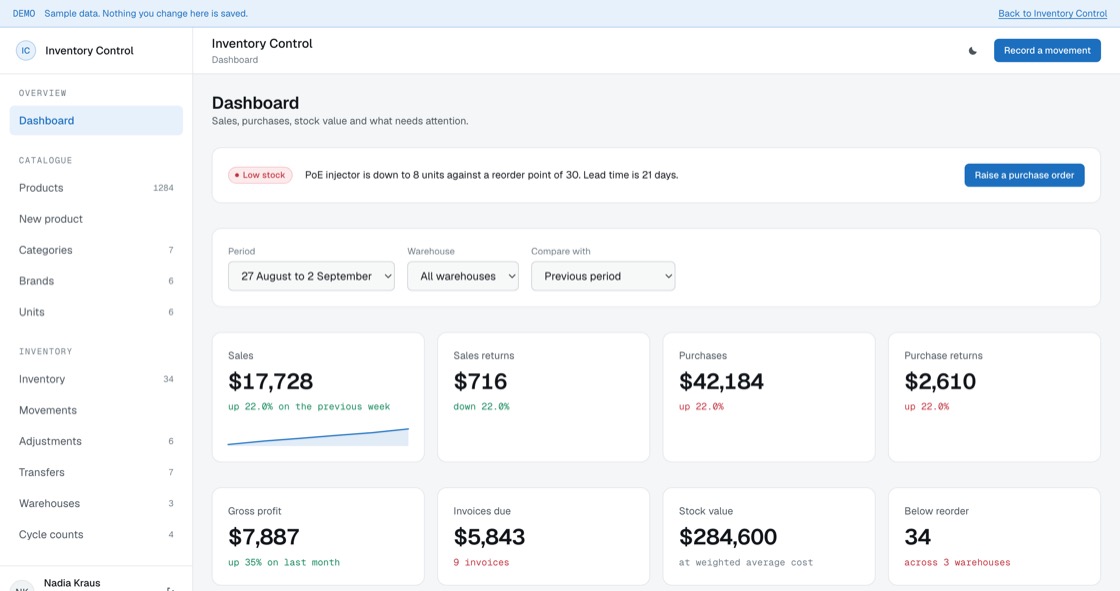Click the 'down 22.0%' text
The height and width of the screenshot is (591, 1120).
pyautogui.click(x=481, y=407)
